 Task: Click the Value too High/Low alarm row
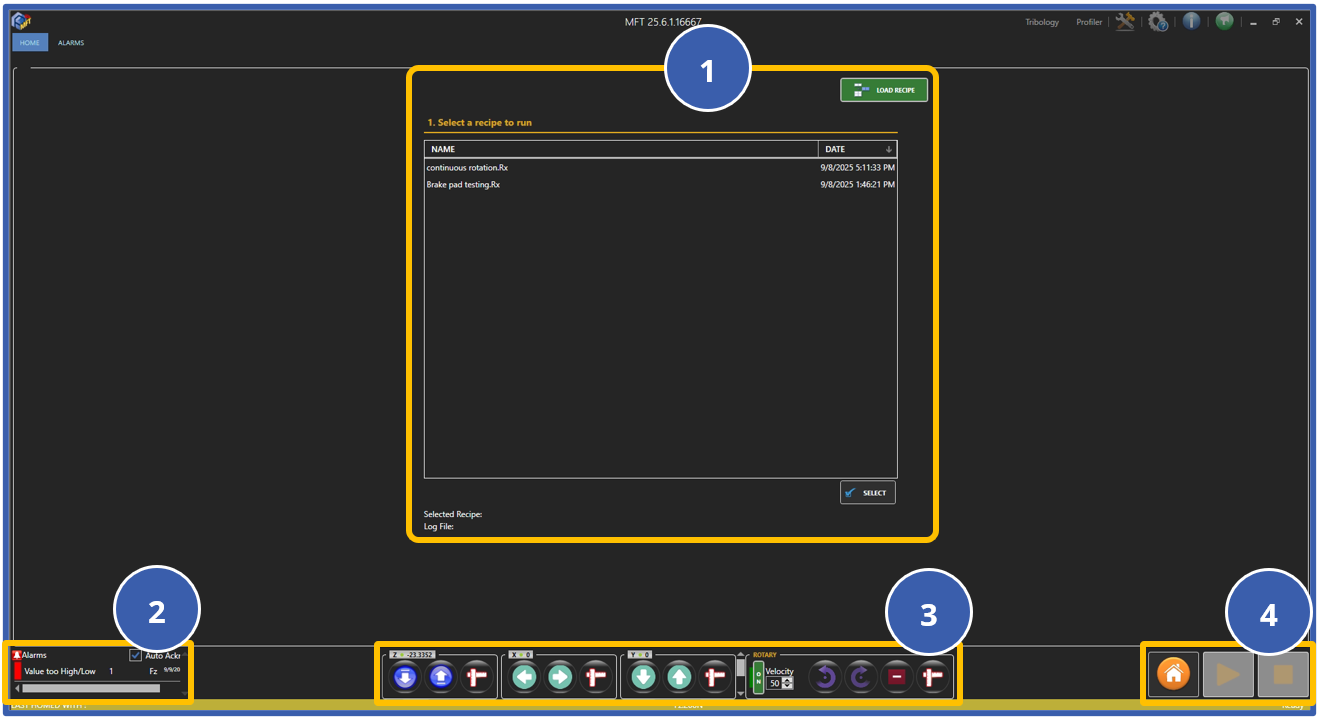[97, 672]
